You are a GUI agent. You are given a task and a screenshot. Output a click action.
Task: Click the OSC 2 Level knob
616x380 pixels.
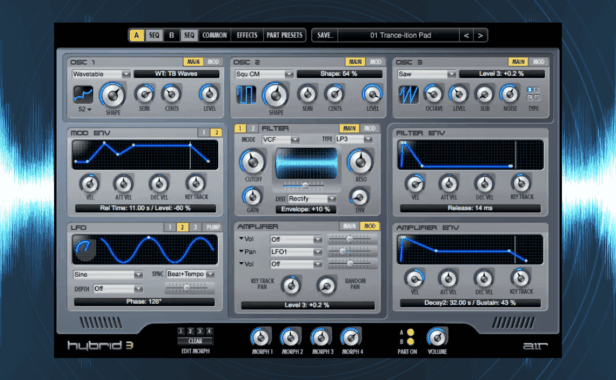(x=372, y=94)
